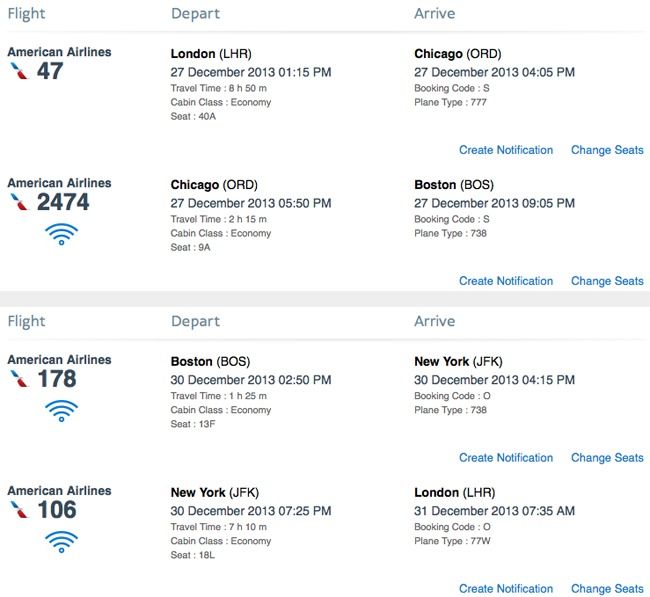Change Seats for flight 47
650x597 pixels.
tap(607, 150)
